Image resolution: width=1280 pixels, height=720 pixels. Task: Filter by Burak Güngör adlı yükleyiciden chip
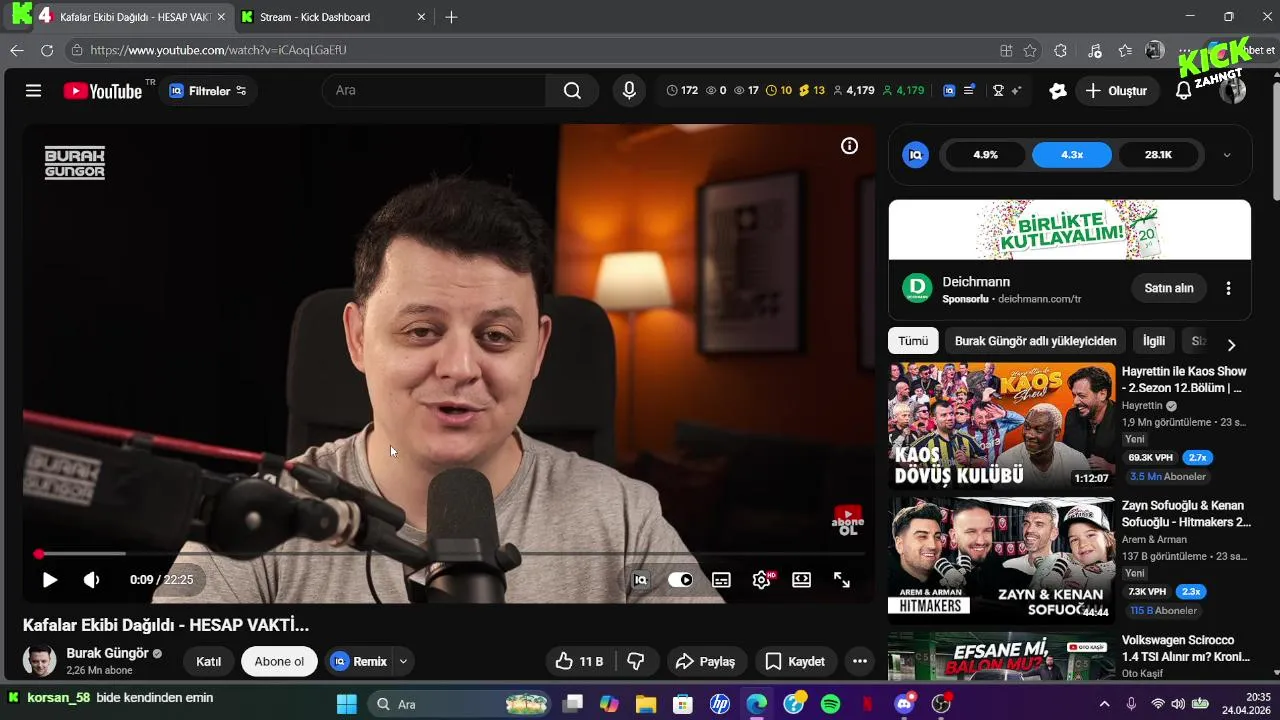[1035, 341]
